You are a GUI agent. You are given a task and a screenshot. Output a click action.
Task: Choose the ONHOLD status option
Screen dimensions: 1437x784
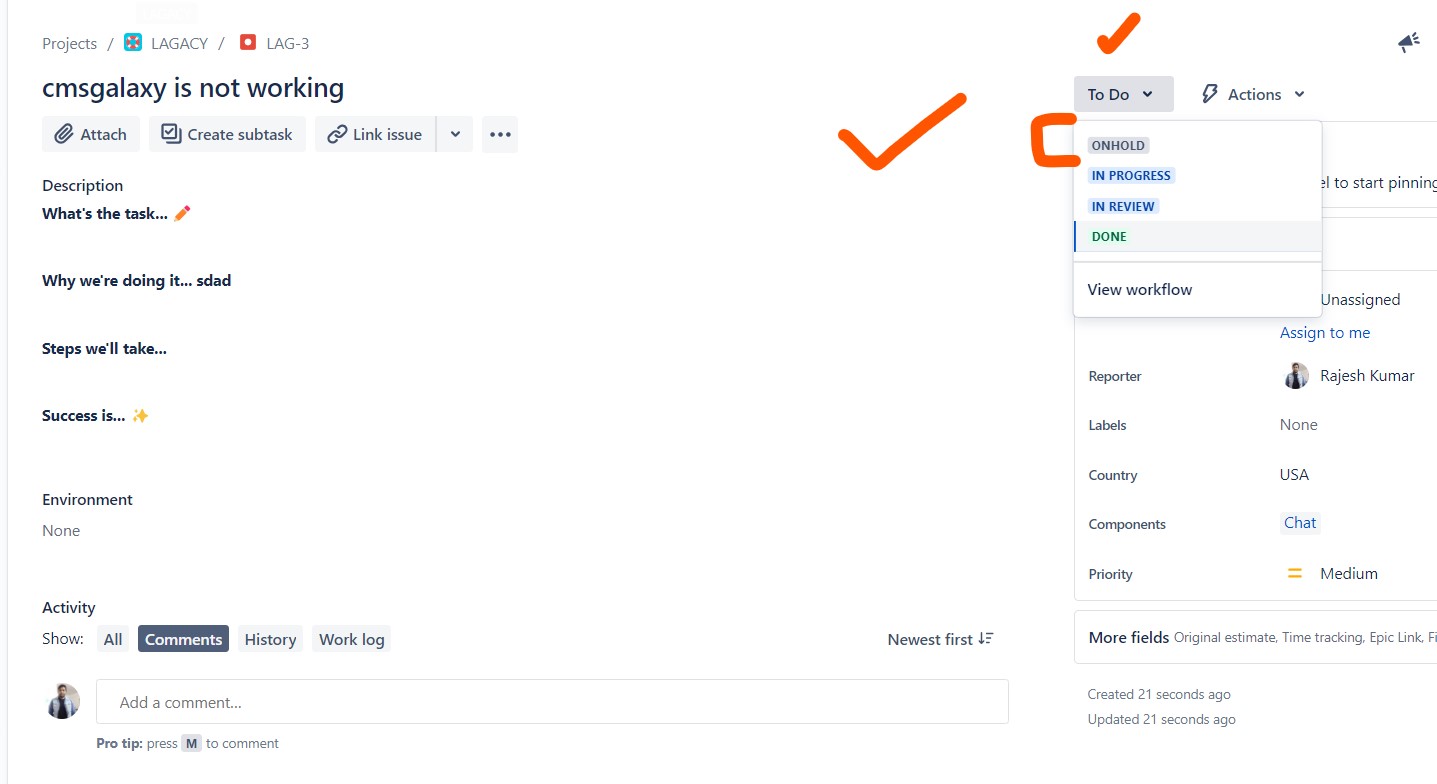pyautogui.click(x=1118, y=146)
